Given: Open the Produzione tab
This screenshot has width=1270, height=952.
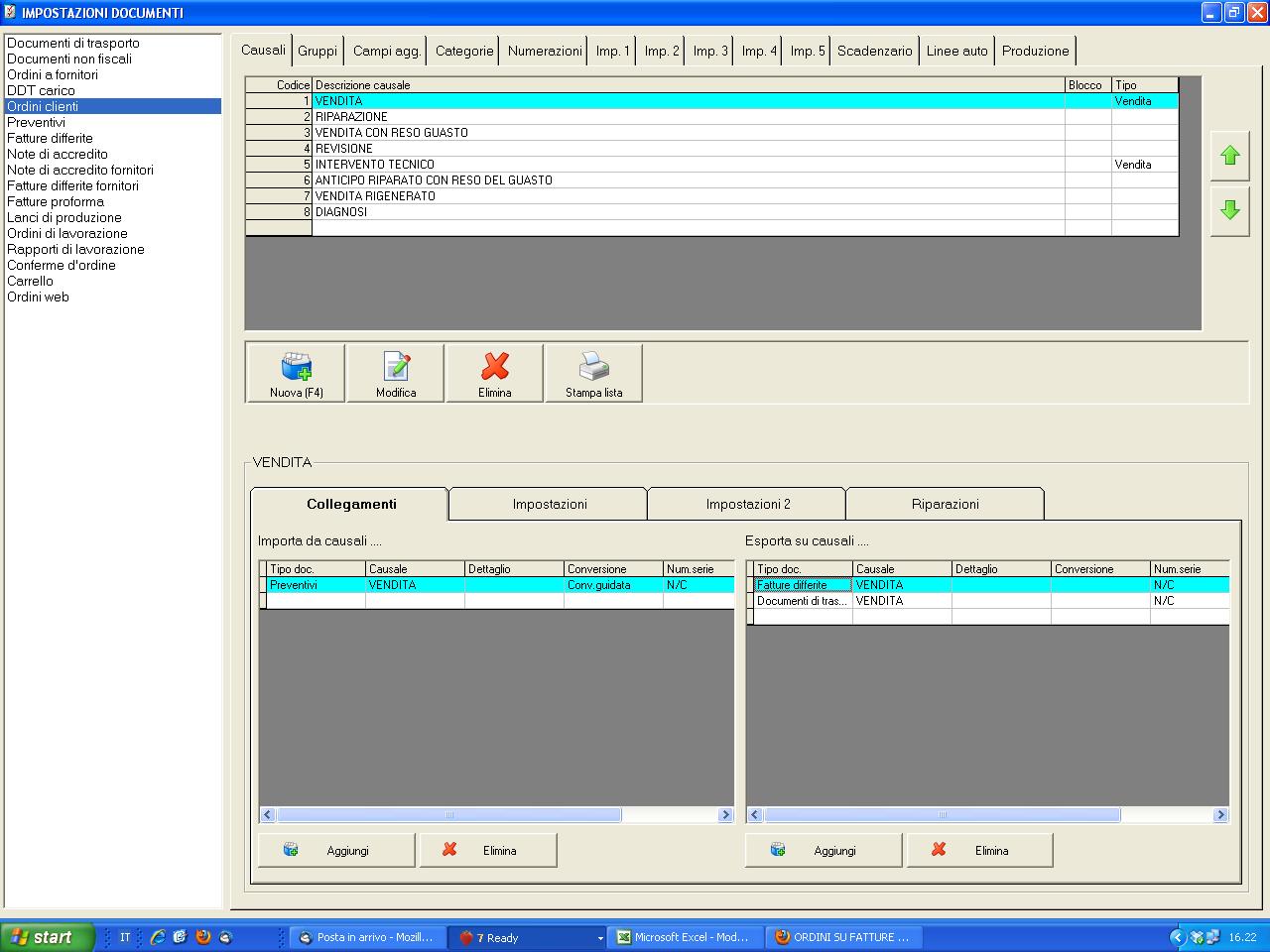Looking at the screenshot, I should tap(1036, 51).
